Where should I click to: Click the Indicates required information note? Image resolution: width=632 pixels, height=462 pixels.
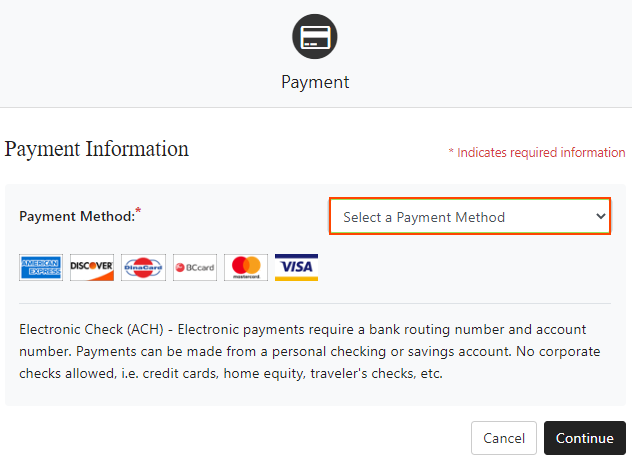541,153
